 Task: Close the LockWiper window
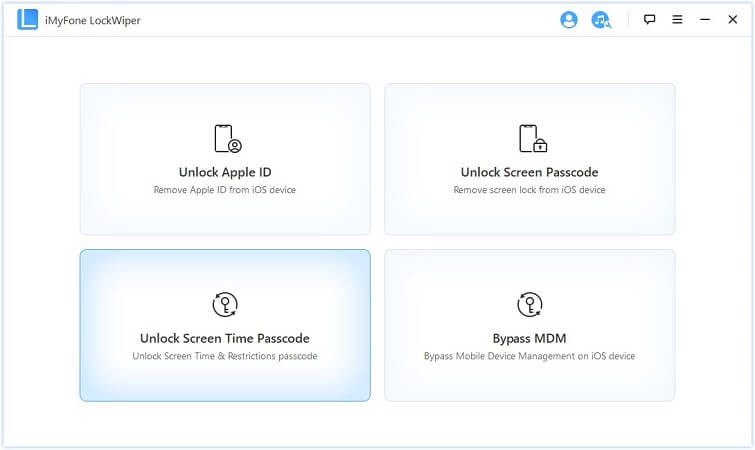[733, 20]
